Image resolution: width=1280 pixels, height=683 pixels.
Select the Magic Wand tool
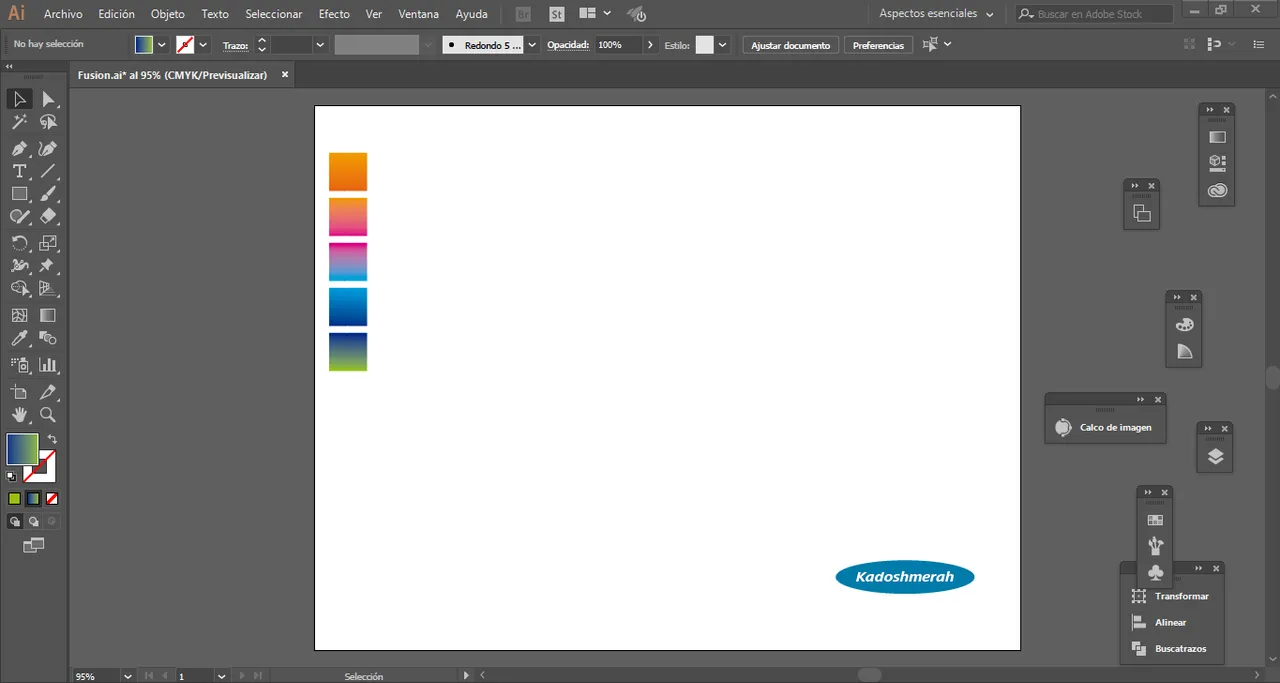19,122
